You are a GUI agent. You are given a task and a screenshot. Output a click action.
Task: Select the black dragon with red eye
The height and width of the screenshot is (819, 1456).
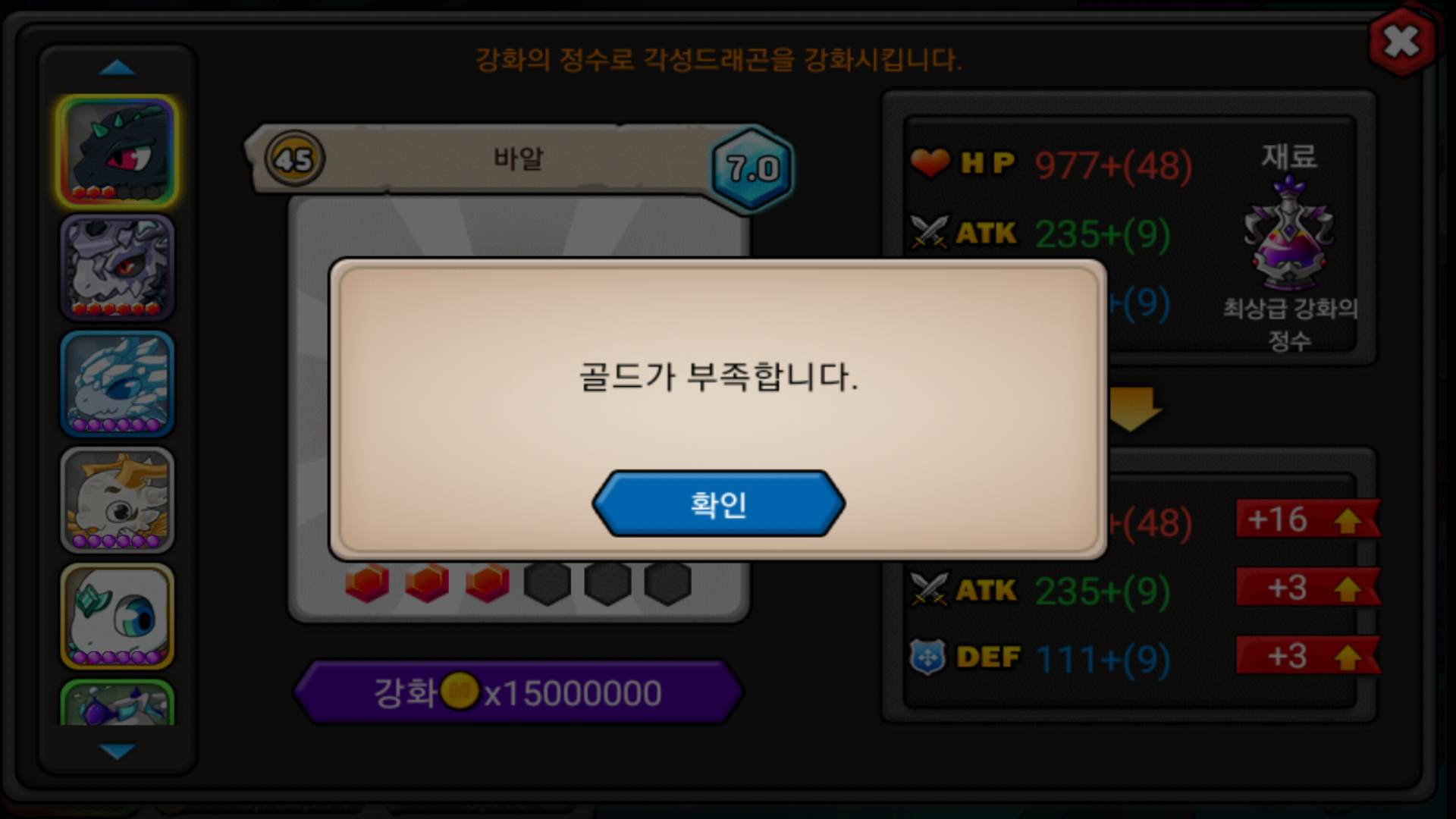118,152
